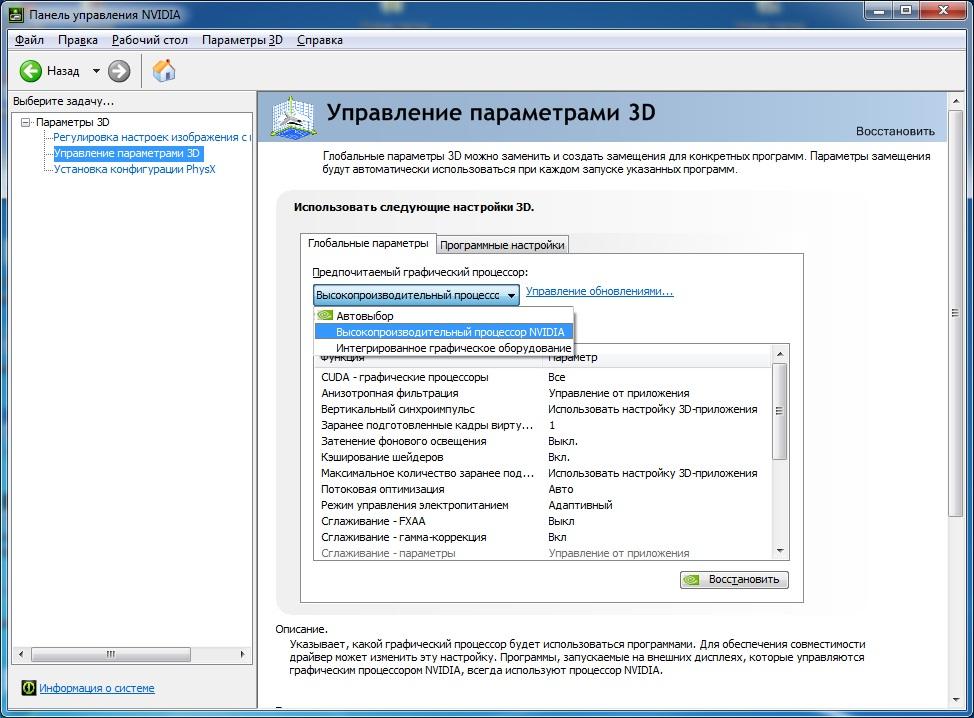Select the Вертикальный синхроимпульс setting row

(543, 409)
